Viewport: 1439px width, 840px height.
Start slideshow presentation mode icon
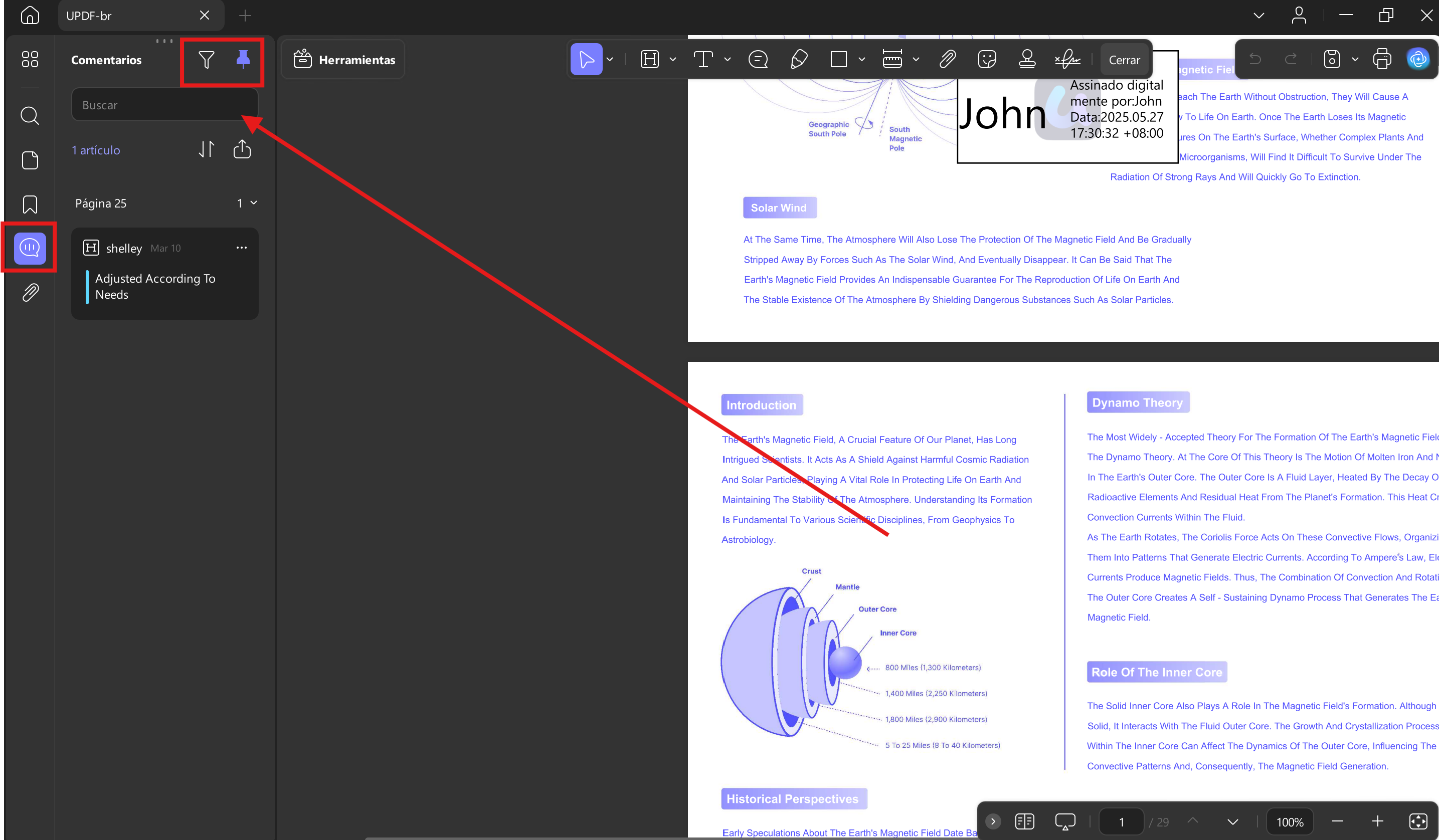click(x=1065, y=822)
